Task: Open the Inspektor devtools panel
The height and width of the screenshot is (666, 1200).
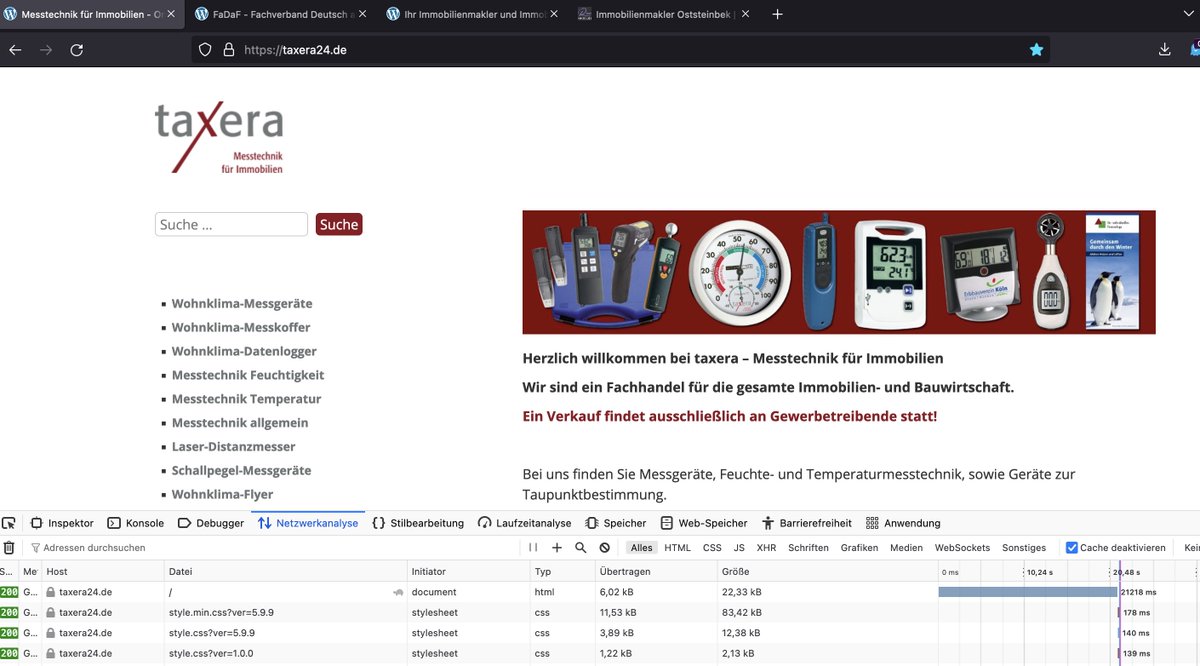Action: point(62,523)
